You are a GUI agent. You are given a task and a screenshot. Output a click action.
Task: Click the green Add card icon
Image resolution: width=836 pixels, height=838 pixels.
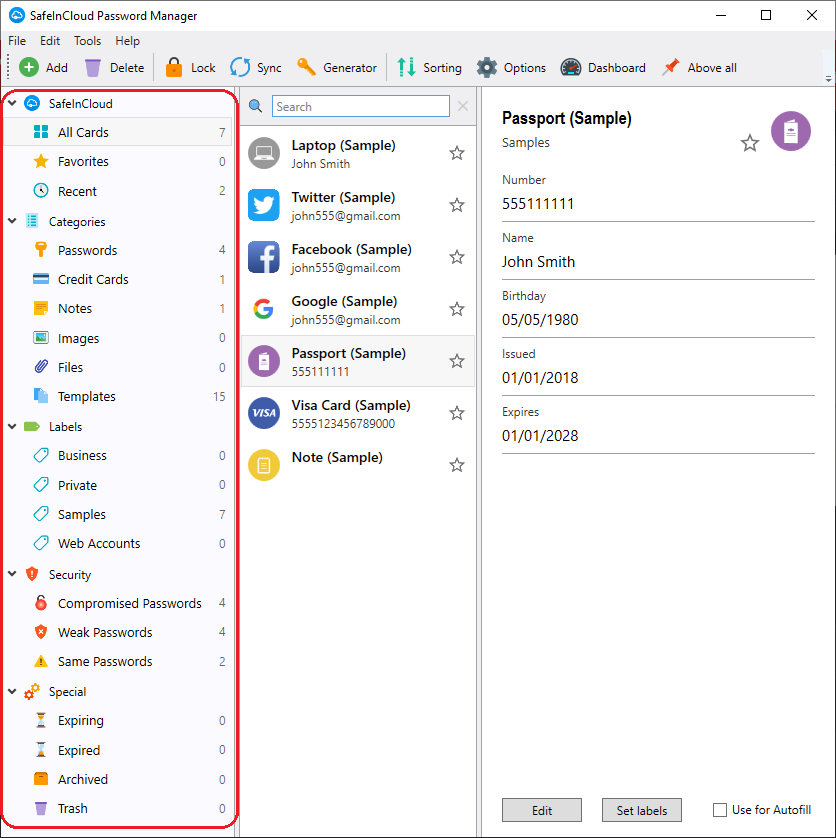(x=29, y=67)
